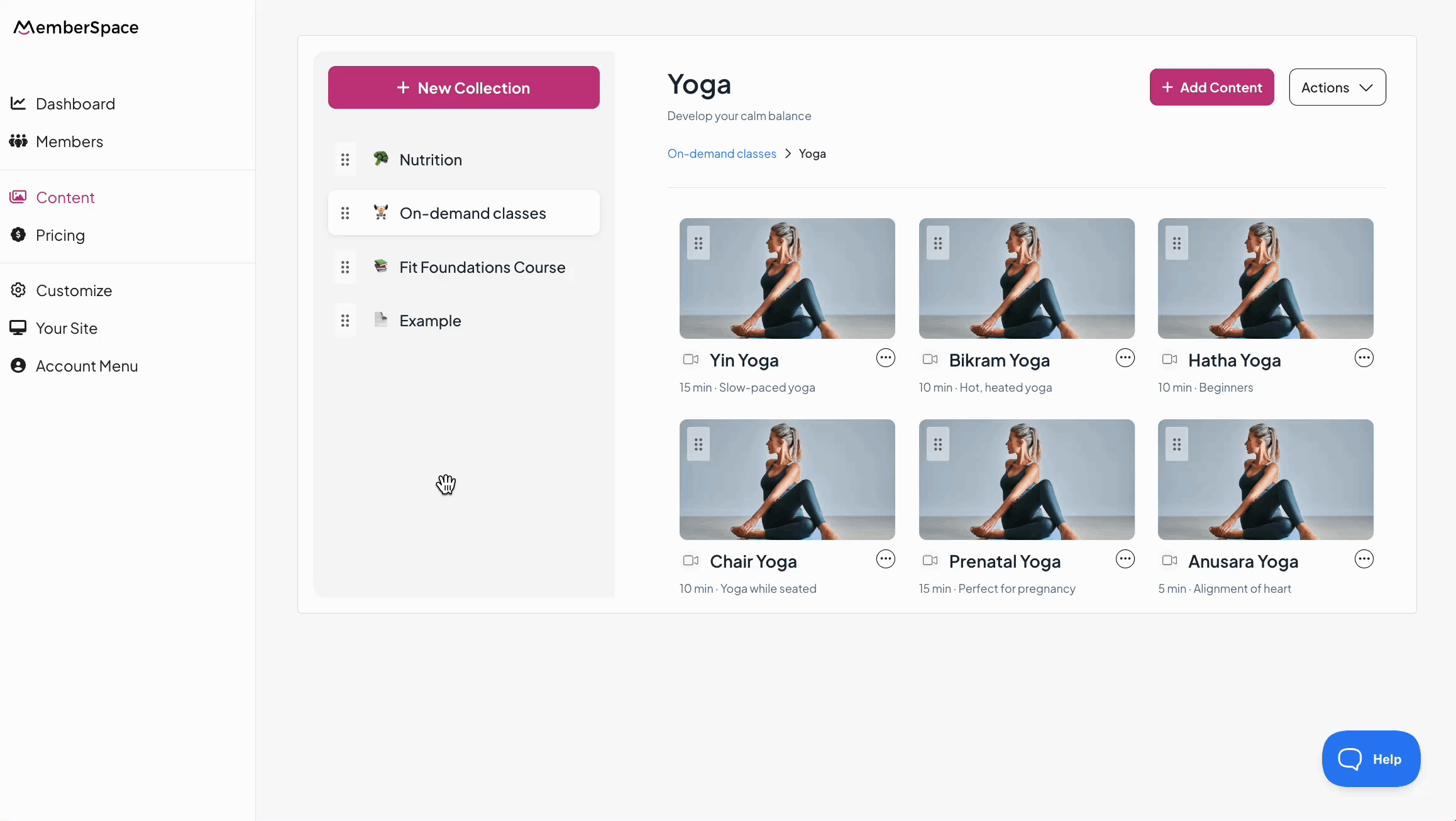Image resolution: width=1456 pixels, height=821 pixels.
Task: Click the video icon next to Anusara Yoga
Action: pyautogui.click(x=1169, y=561)
